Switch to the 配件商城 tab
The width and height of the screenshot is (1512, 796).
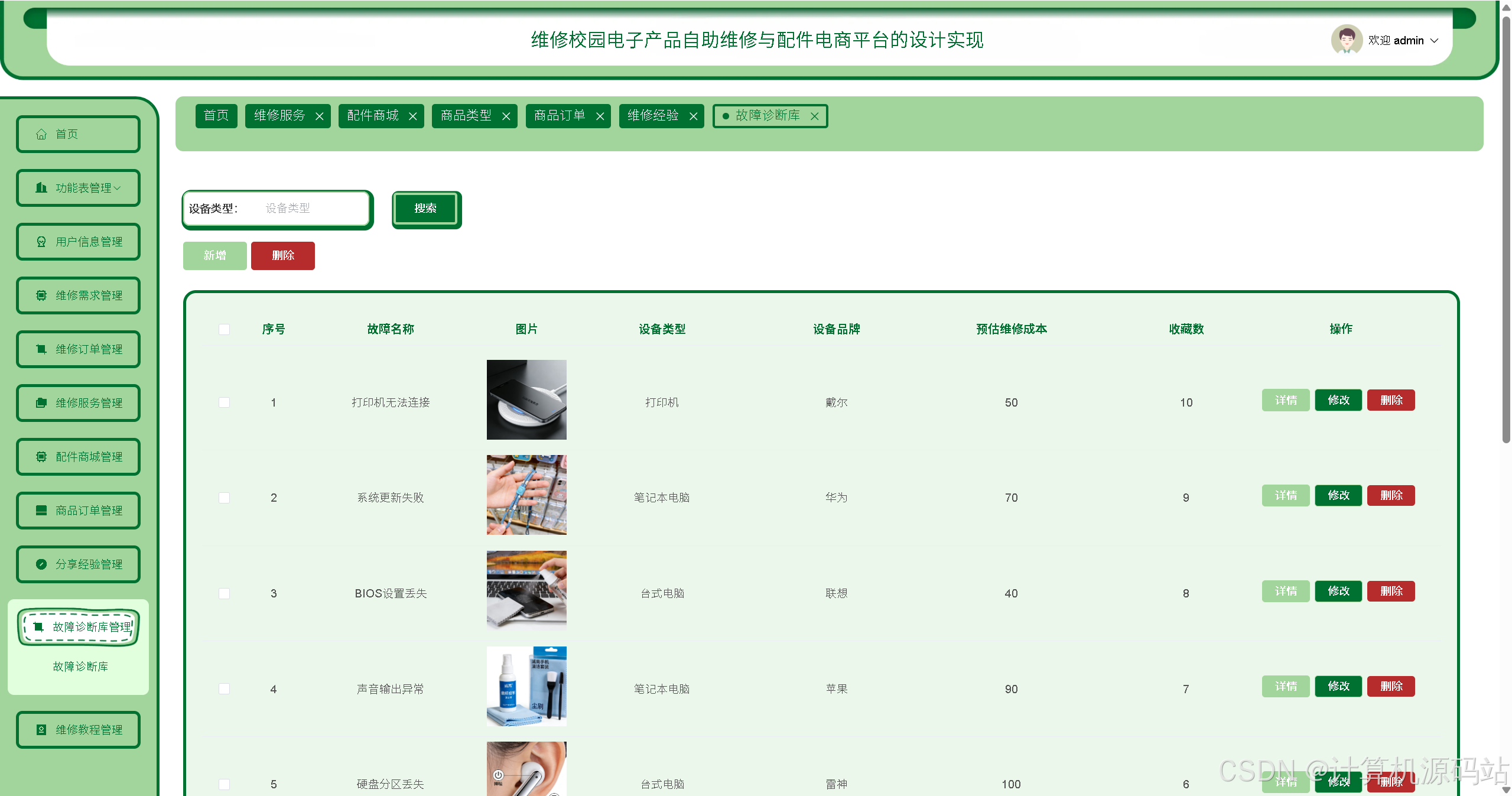tap(373, 116)
